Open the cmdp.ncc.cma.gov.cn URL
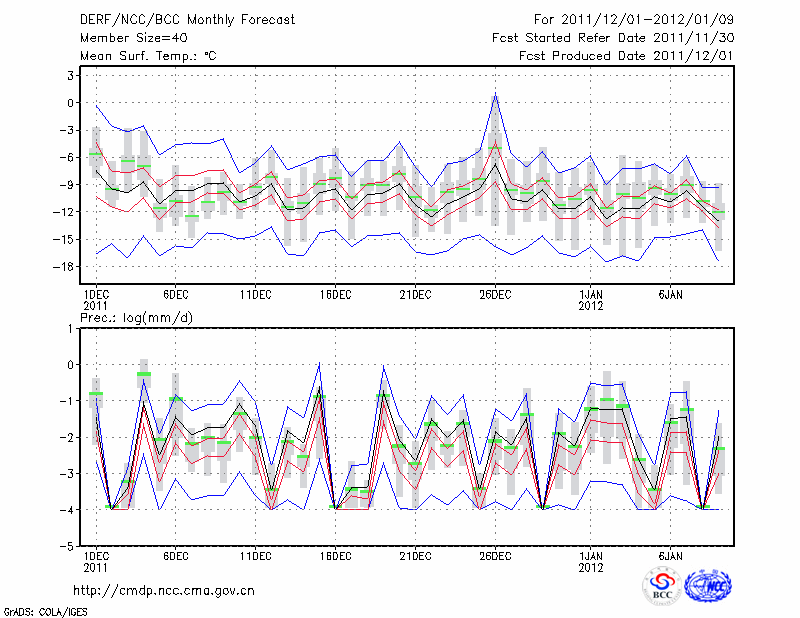The height and width of the screenshot is (618, 800). click(x=164, y=590)
